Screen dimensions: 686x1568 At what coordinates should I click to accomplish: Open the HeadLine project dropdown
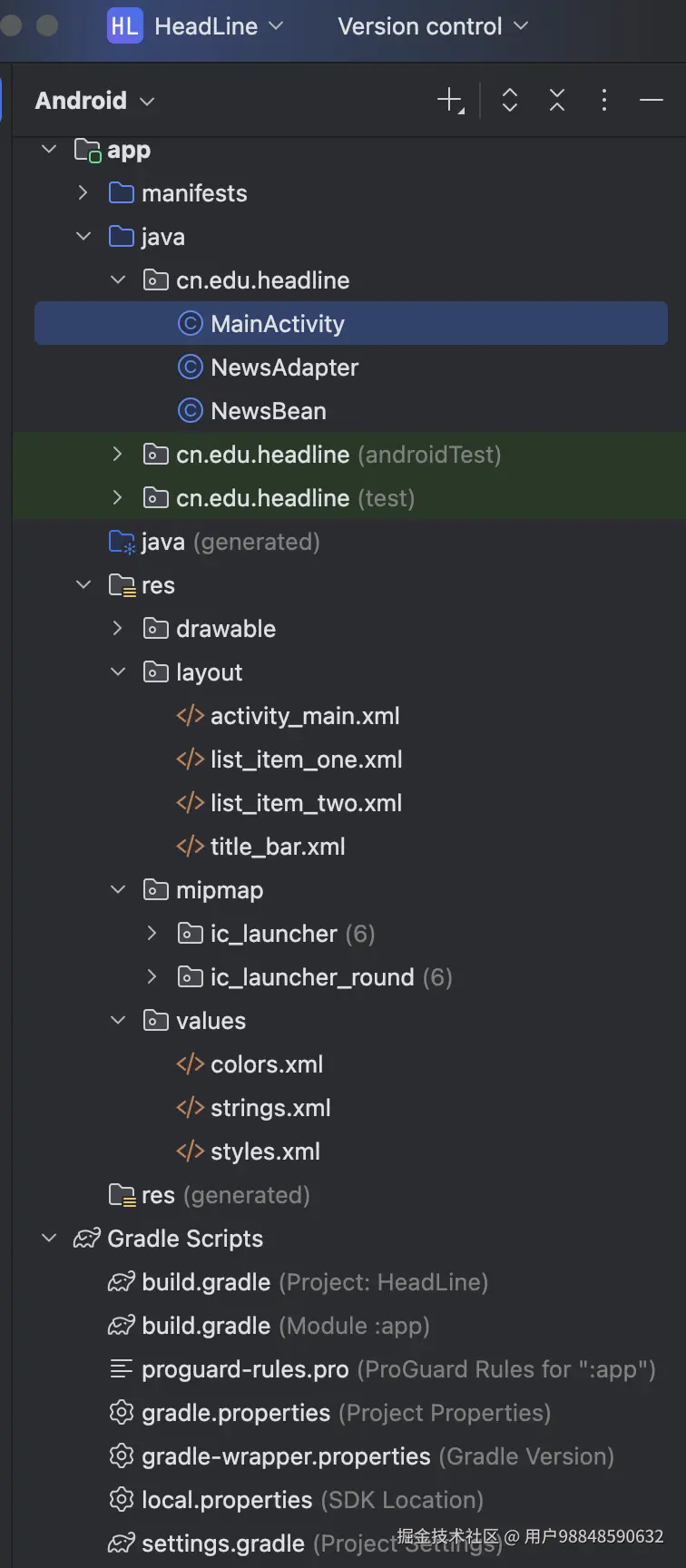click(x=219, y=26)
